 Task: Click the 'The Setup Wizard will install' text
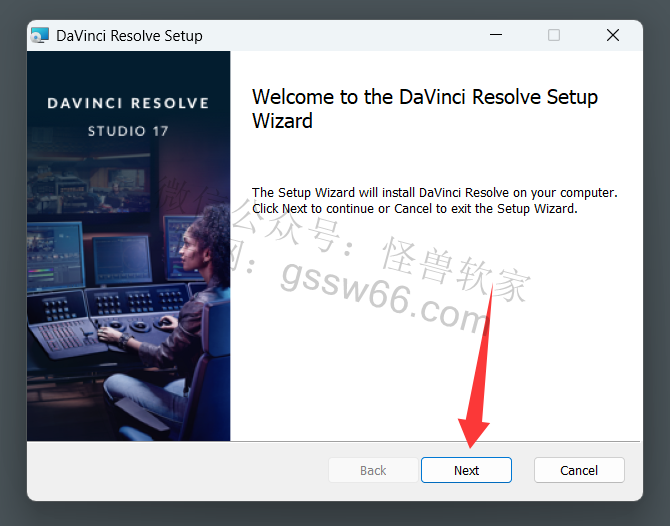[435, 193]
